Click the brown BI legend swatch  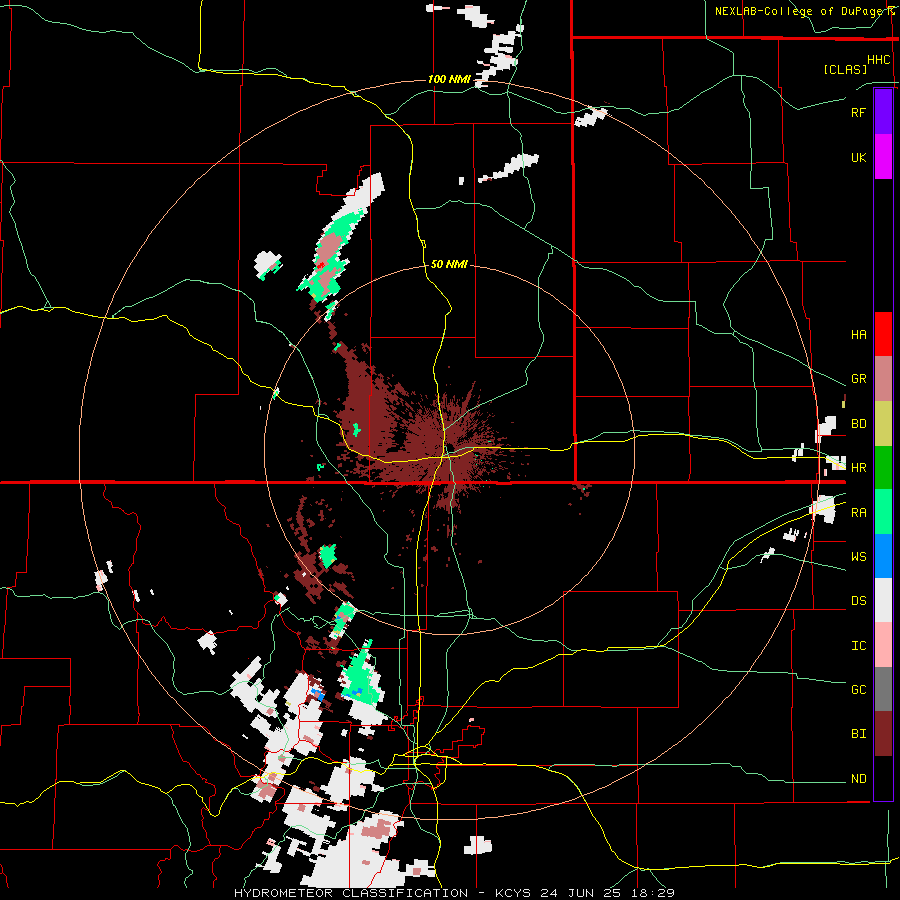coord(883,734)
